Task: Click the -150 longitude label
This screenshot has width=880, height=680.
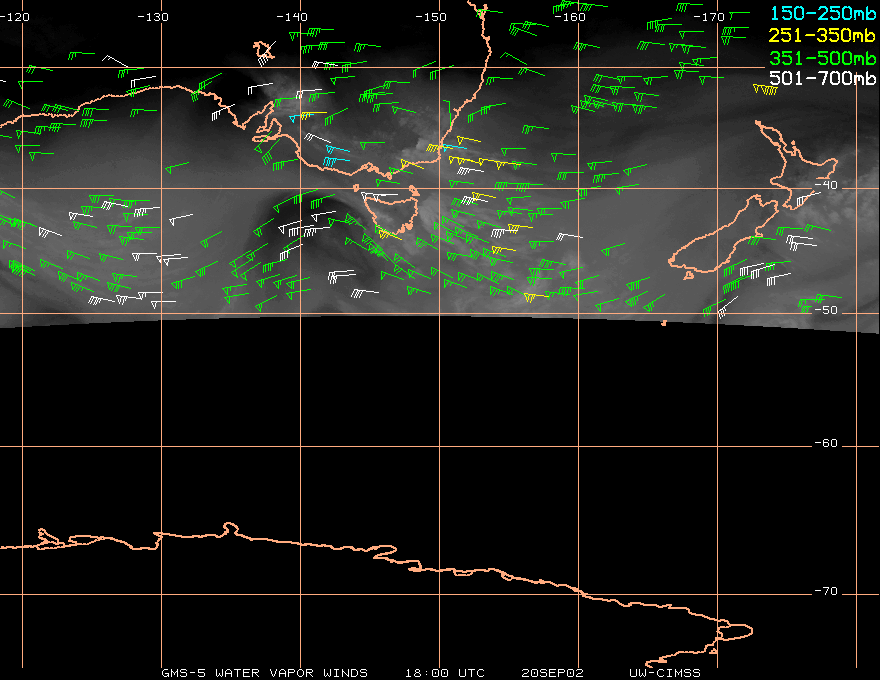Action: [431, 17]
